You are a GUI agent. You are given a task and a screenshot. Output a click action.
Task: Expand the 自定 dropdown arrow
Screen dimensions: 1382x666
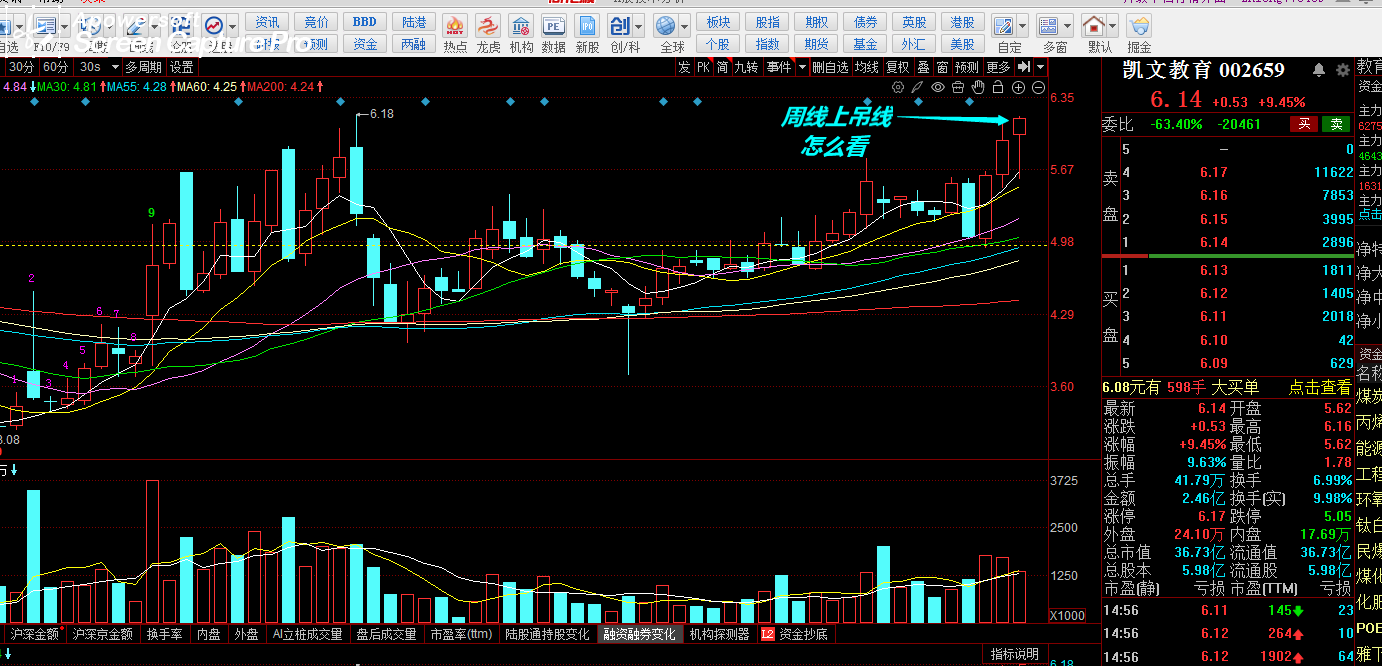click(1025, 26)
